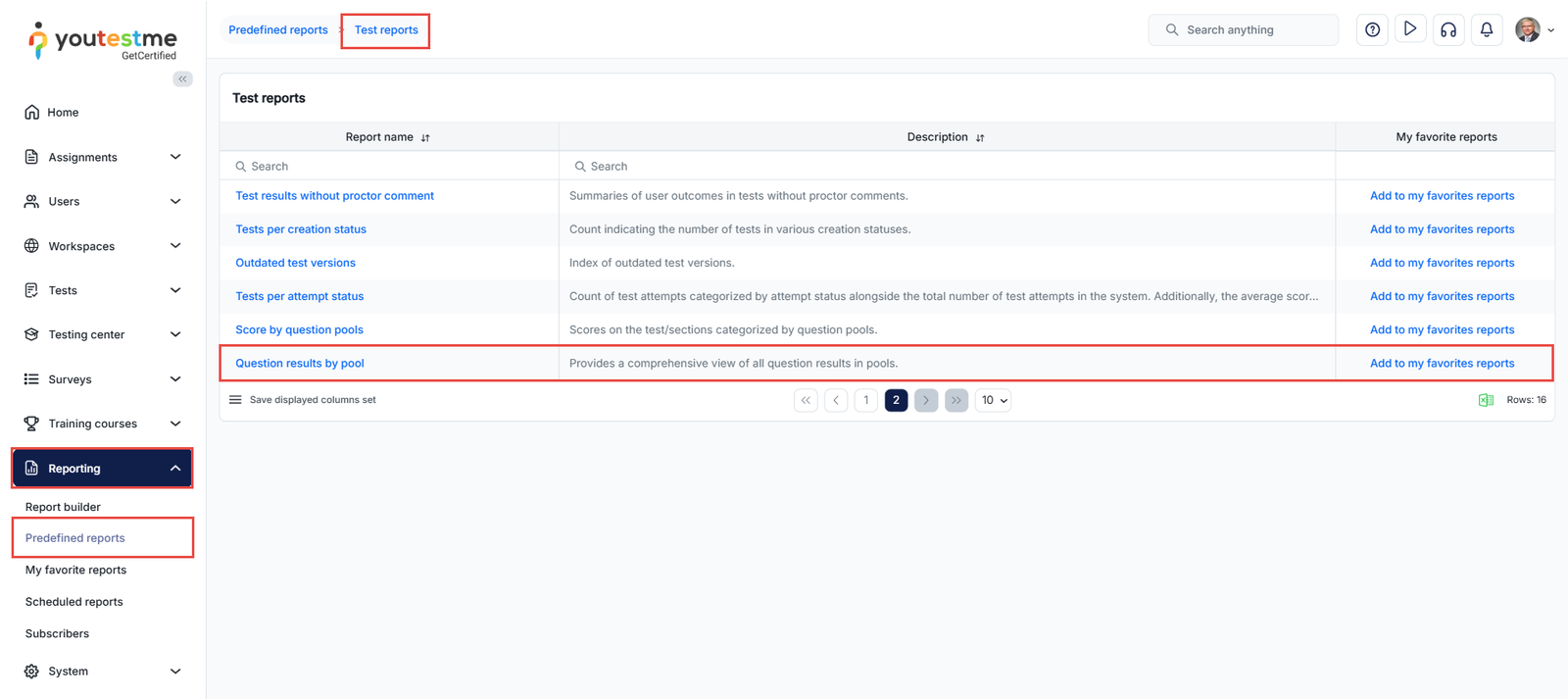Select Predefined reports in sidebar
This screenshot has height=699, width=1568.
click(x=75, y=538)
